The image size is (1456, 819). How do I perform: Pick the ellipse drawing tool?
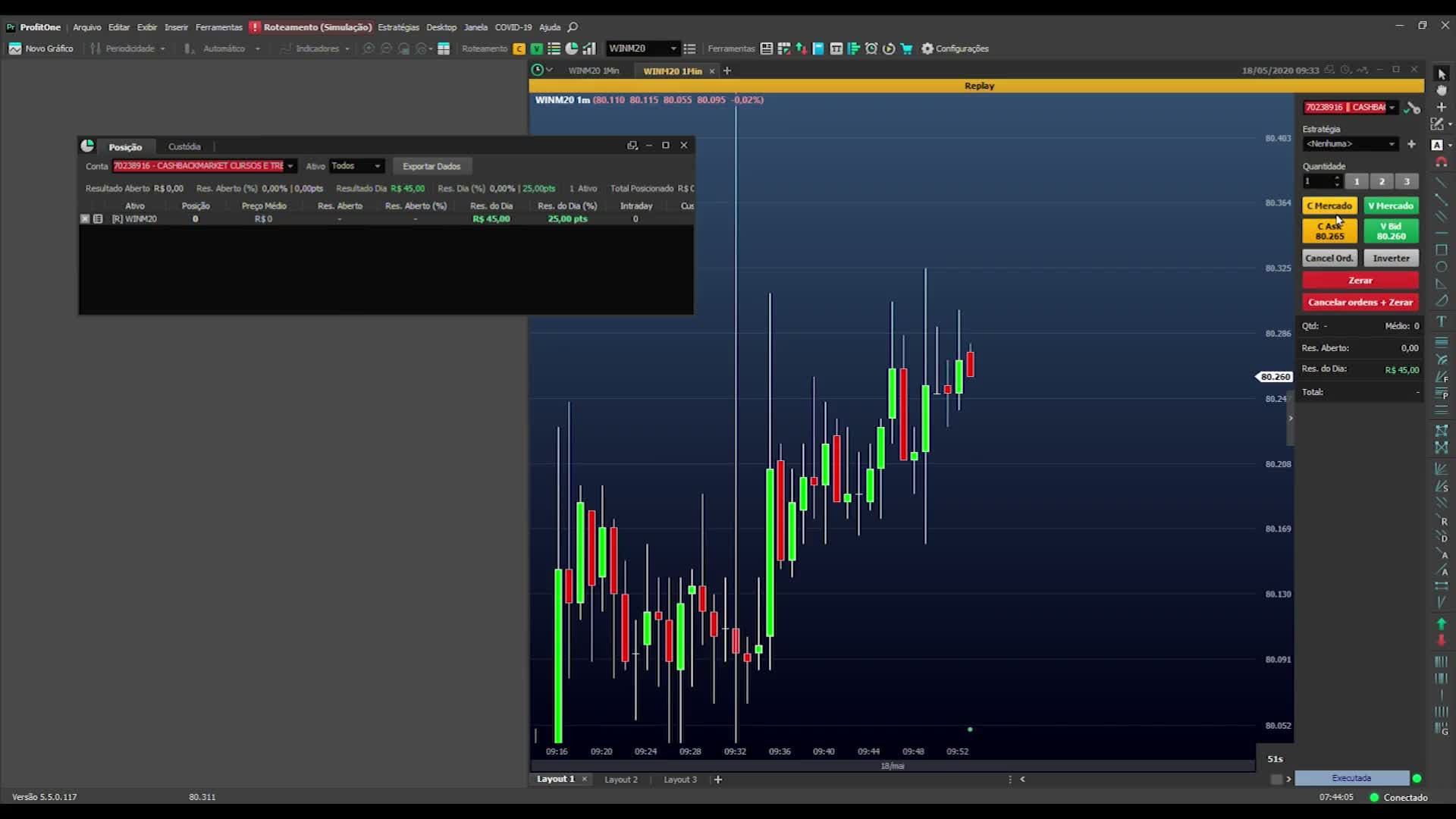[x=1442, y=267]
